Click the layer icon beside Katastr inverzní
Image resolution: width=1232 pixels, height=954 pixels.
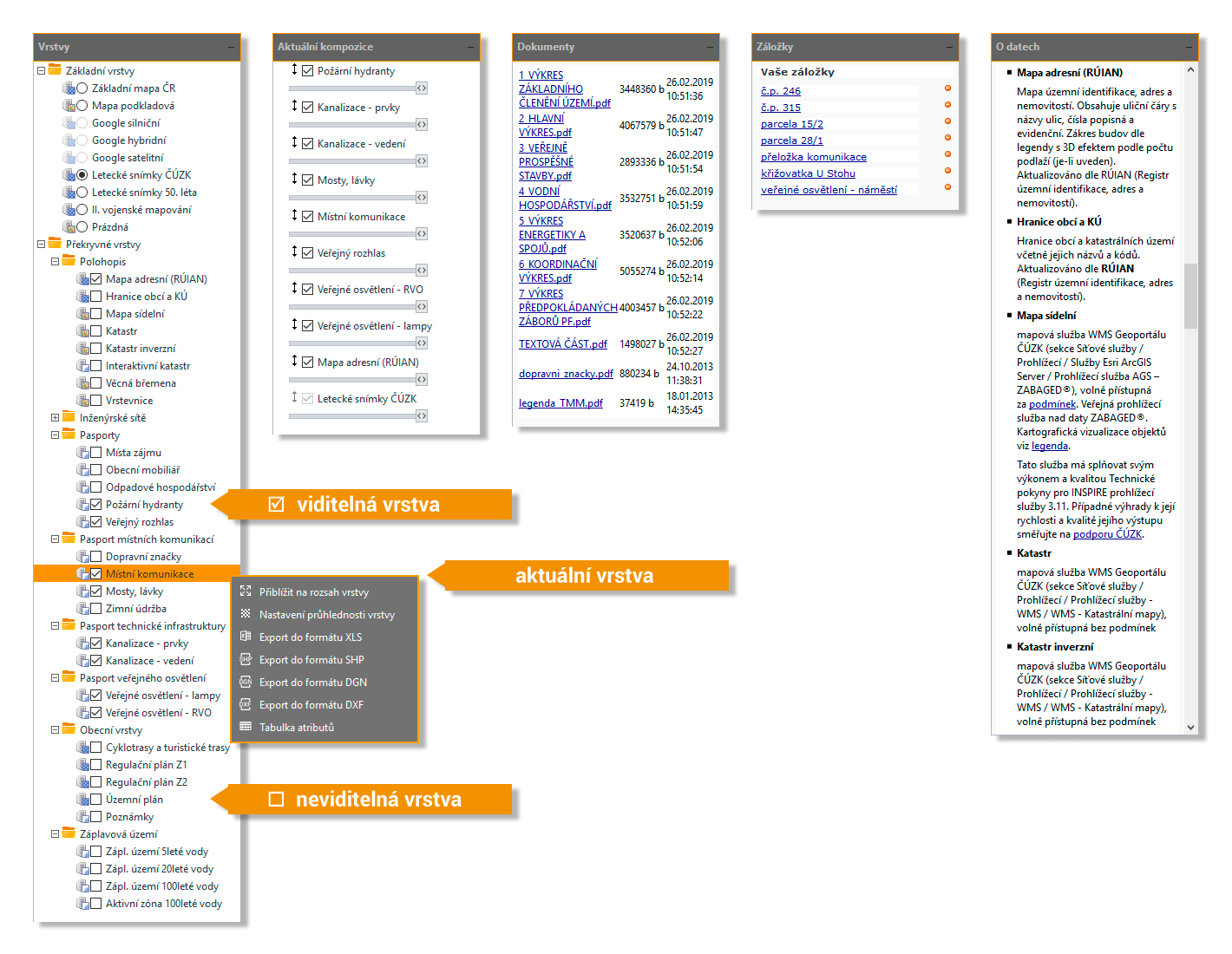click(x=82, y=349)
